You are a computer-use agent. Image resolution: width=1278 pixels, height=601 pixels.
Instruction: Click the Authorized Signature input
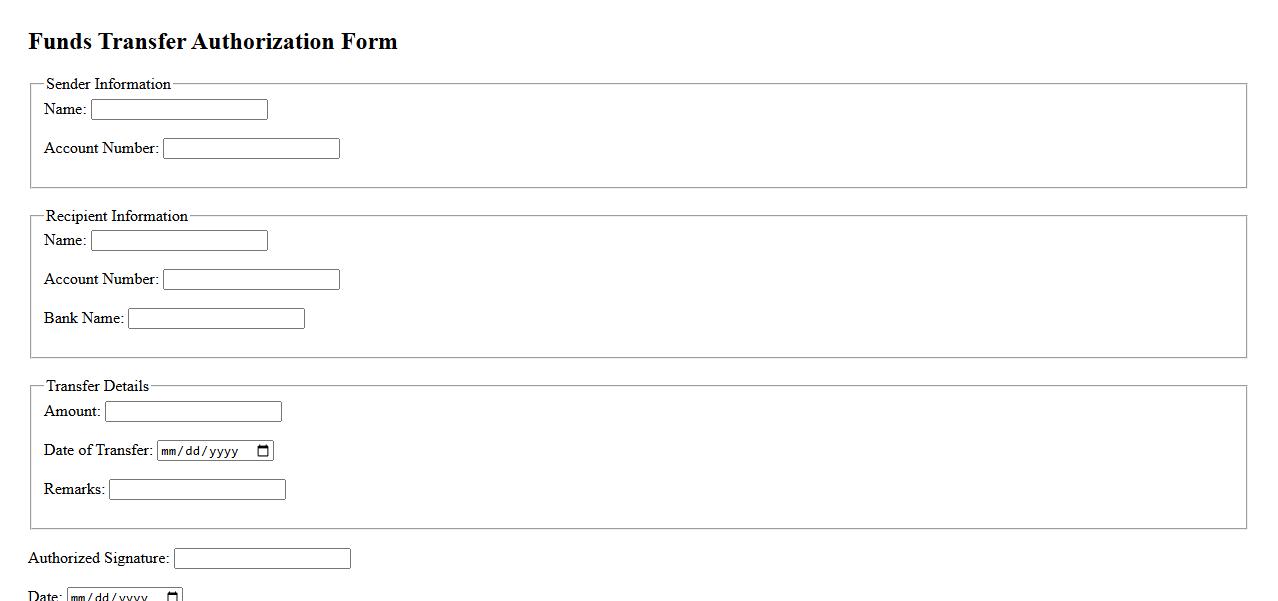(262, 559)
